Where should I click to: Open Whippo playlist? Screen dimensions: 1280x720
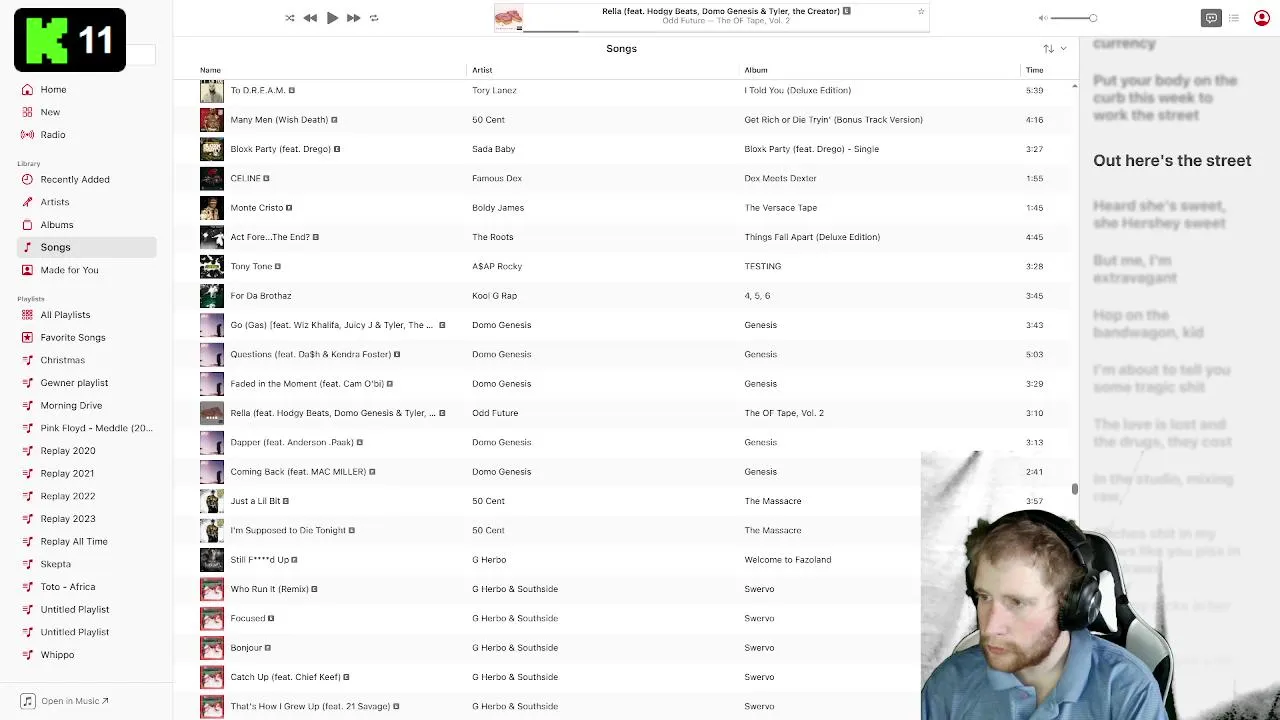(x=57, y=655)
